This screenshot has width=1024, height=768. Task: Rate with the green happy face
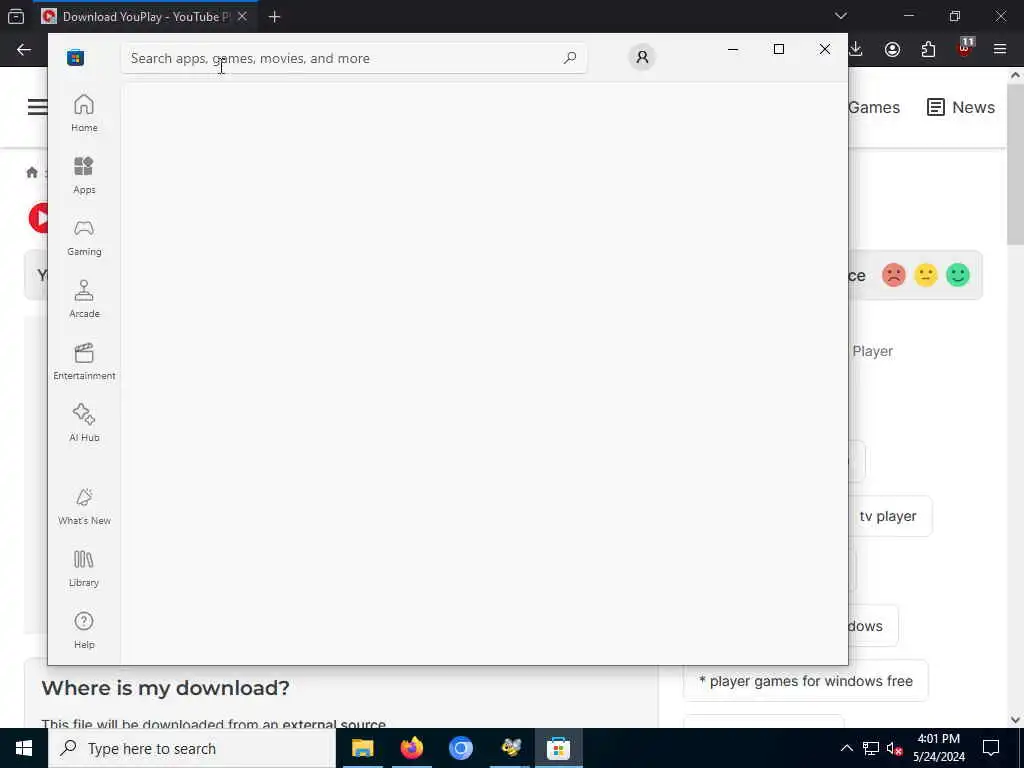tap(957, 275)
